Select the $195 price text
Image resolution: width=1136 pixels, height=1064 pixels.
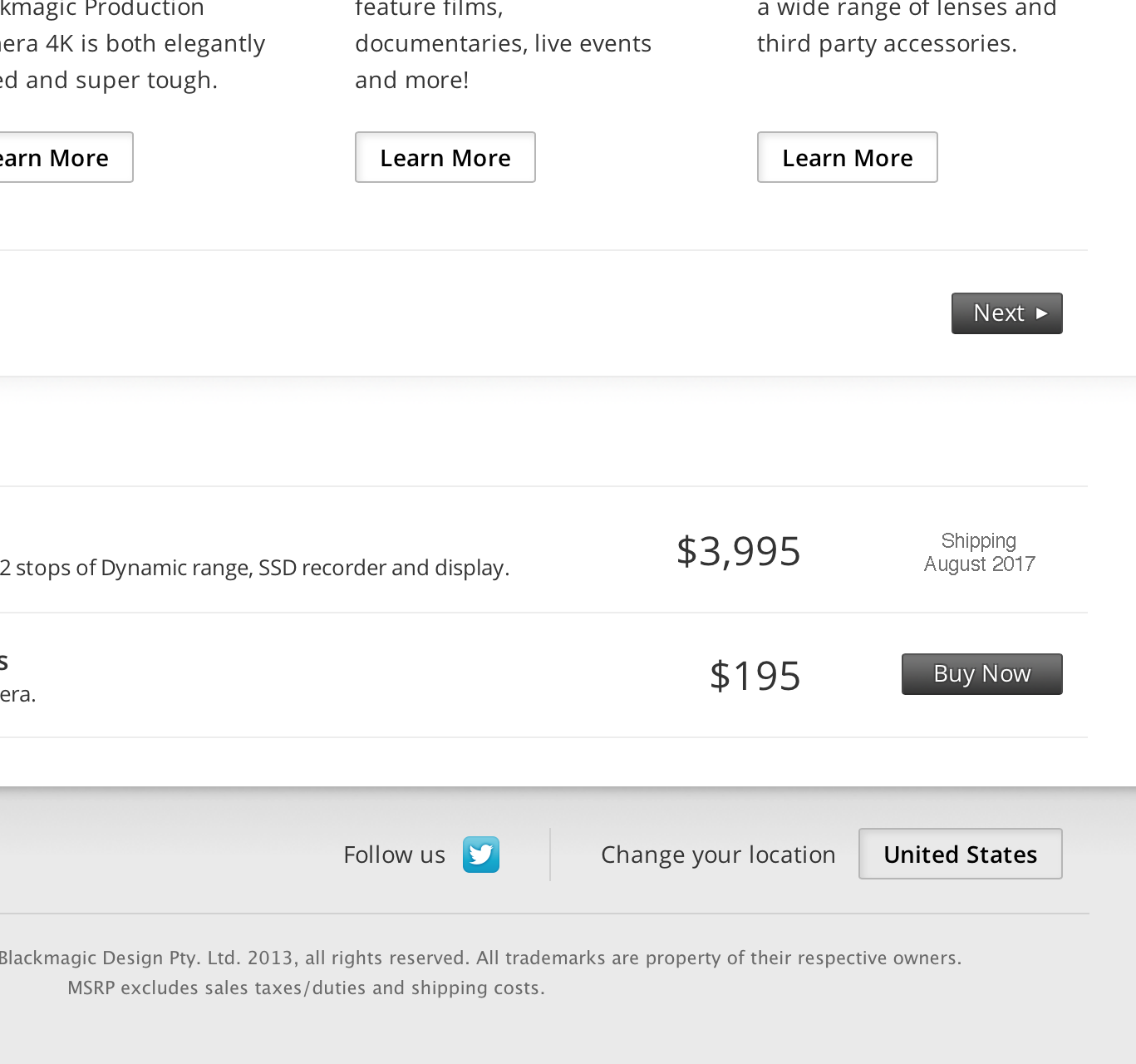[755, 675]
